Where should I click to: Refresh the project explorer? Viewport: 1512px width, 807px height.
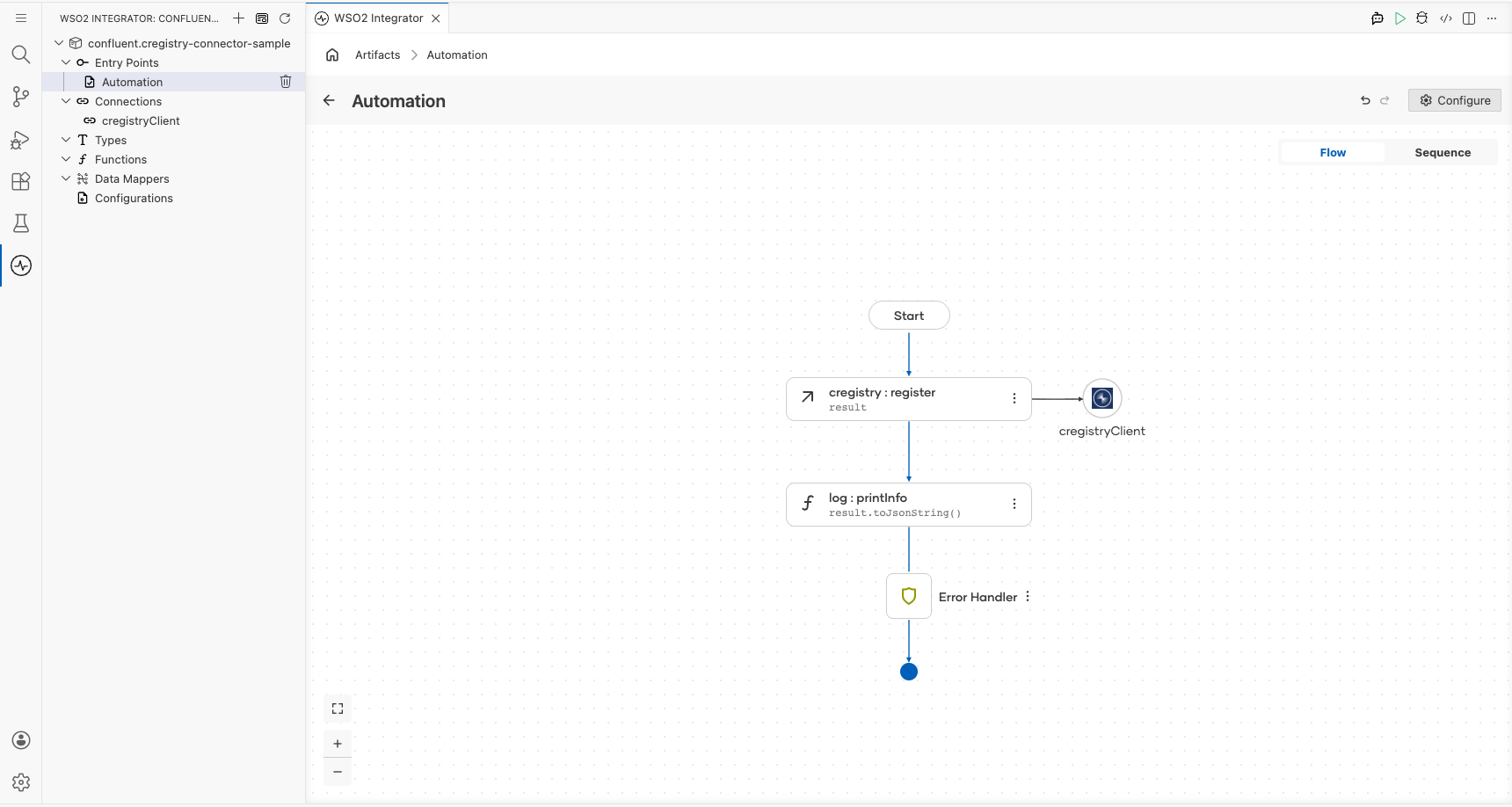(x=285, y=18)
